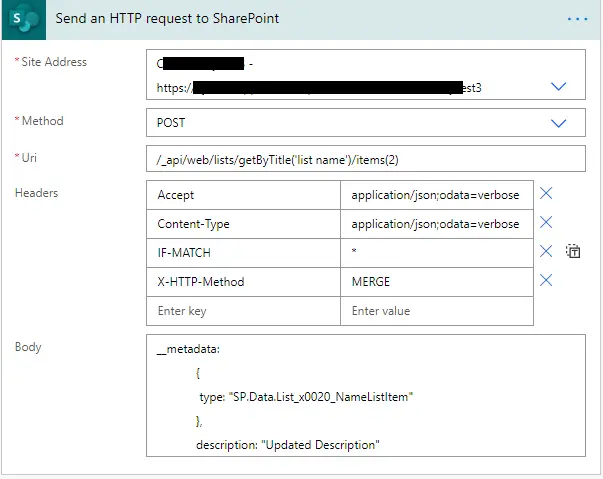The width and height of the screenshot is (603, 479).
Task: Click the X-HTTP-Method key cell
Action: coord(243,282)
